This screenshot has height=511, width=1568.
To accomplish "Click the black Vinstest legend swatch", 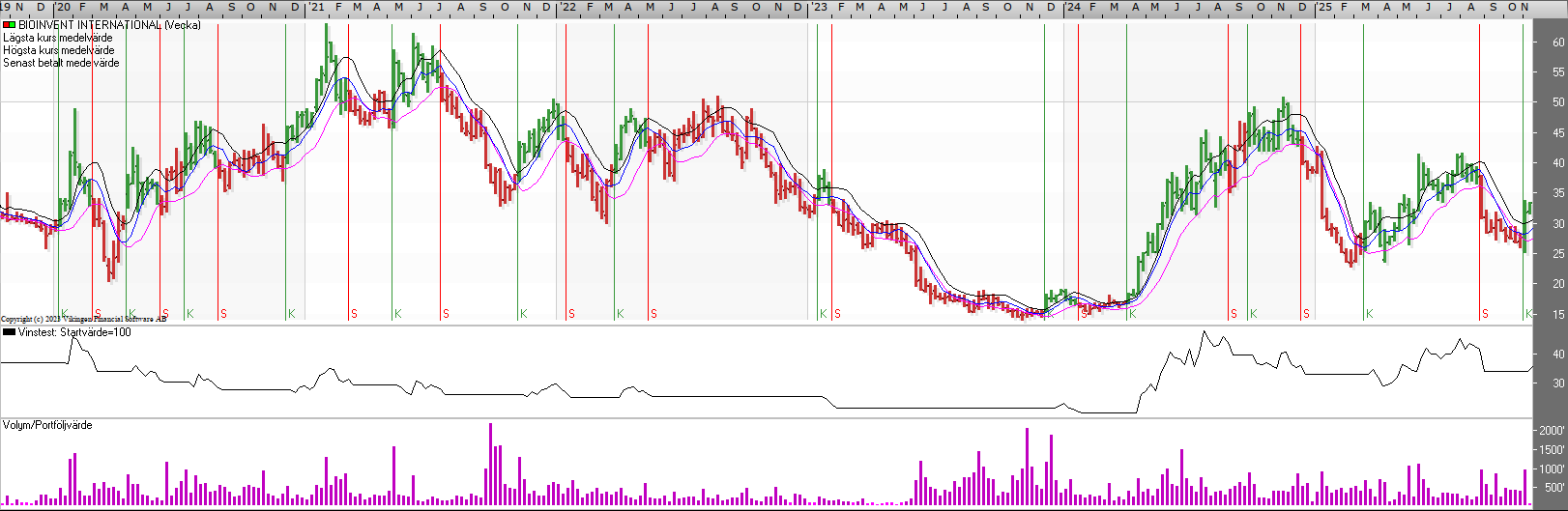I will point(10,332).
